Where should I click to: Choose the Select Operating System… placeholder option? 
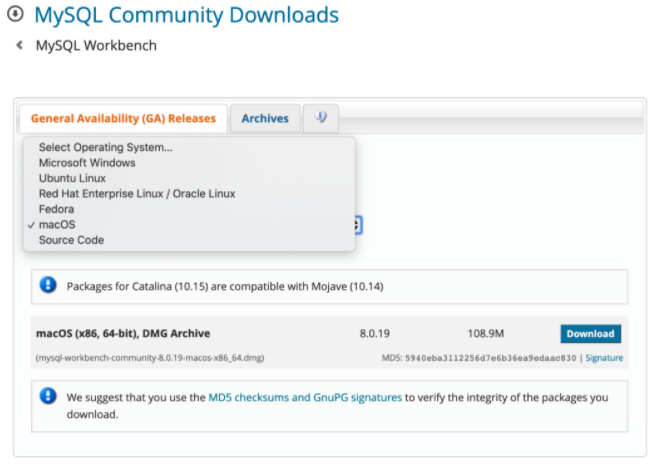point(105,148)
